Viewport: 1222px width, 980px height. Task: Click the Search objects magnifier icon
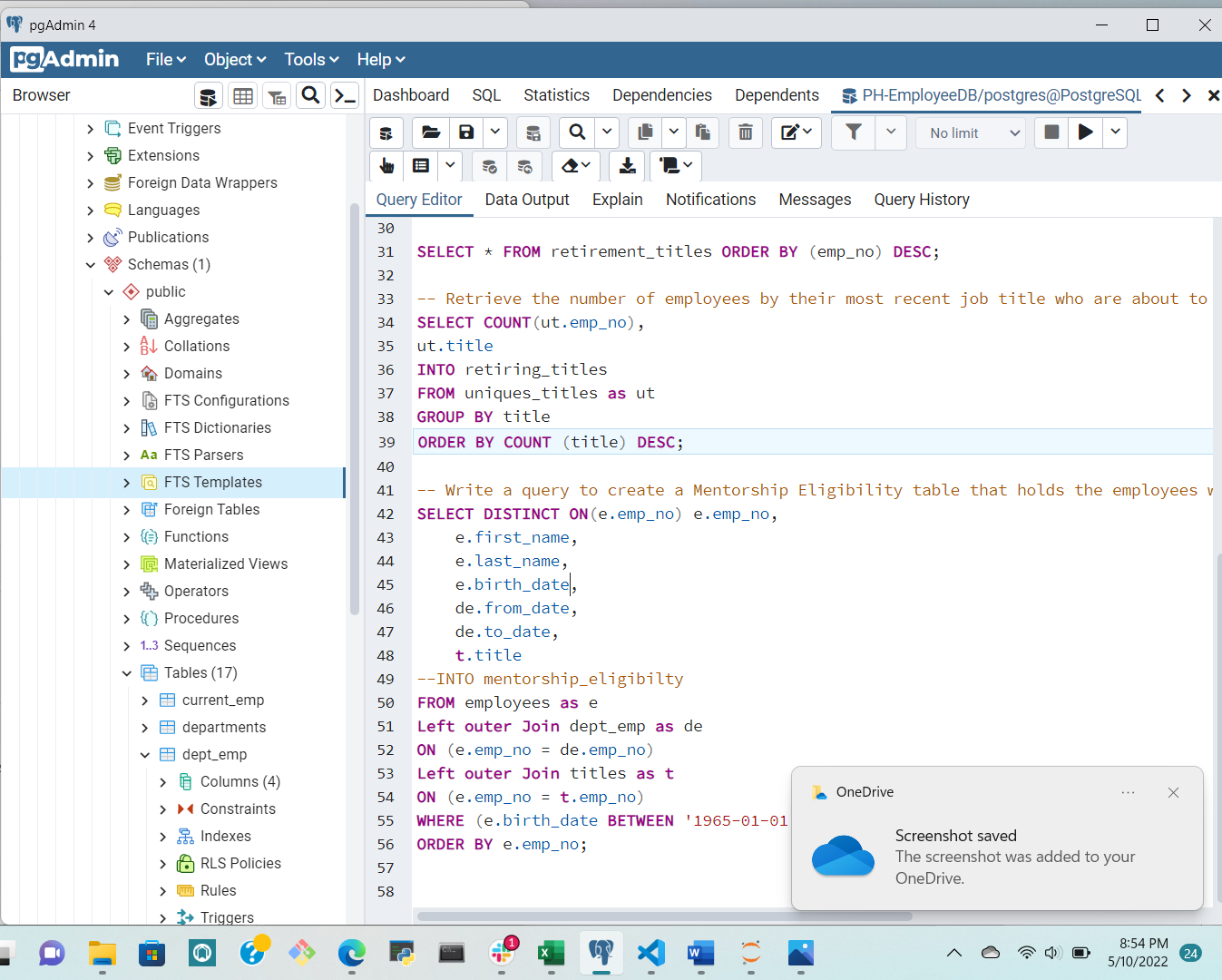(x=311, y=96)
